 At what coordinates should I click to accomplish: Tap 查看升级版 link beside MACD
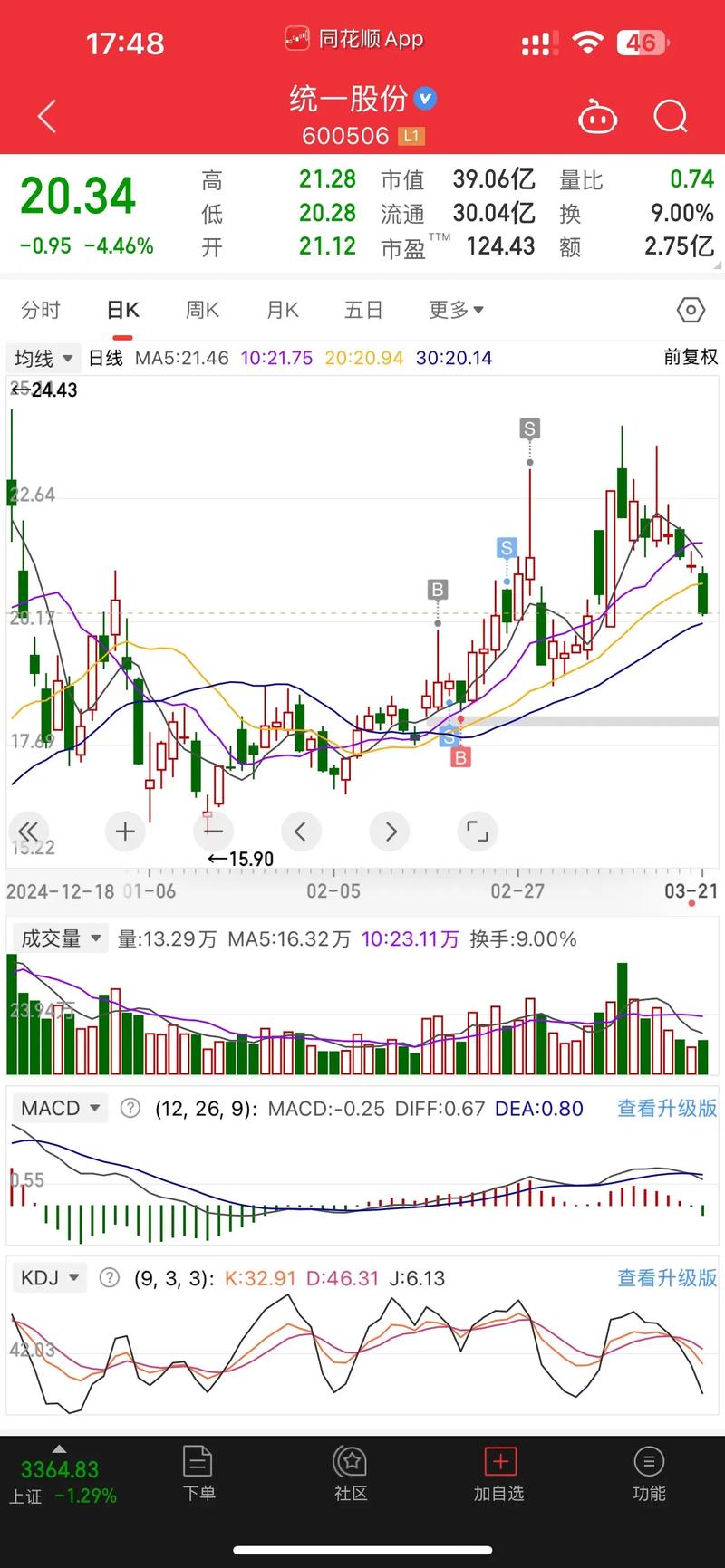666,1108
